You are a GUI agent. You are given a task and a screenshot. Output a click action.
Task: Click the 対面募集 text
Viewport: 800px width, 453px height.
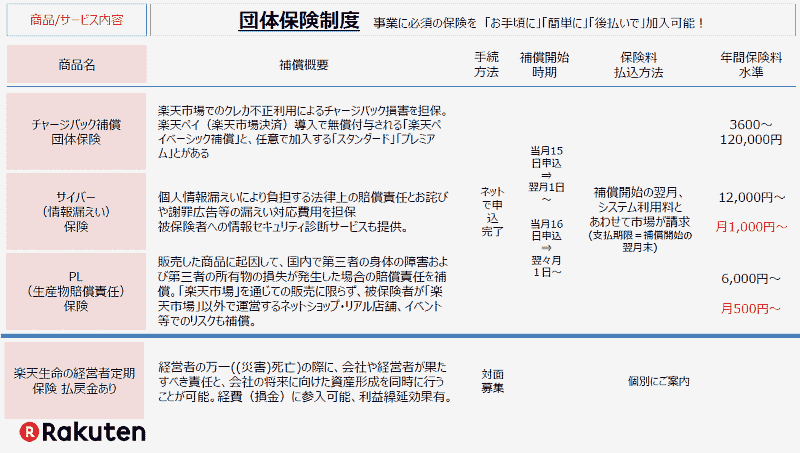(492, 381)
